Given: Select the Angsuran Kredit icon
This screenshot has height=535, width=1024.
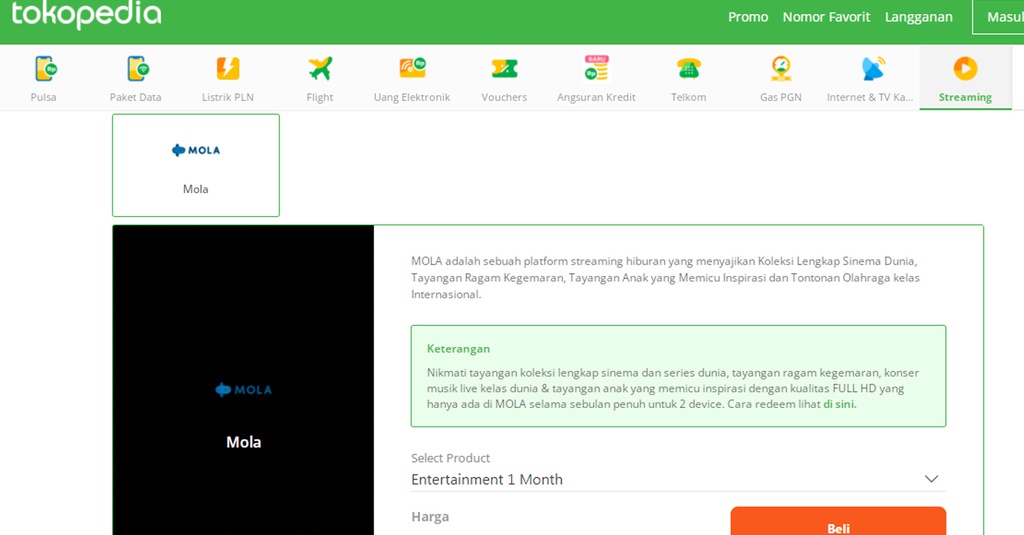Looking at the screenshot, I should pos(596,69).
